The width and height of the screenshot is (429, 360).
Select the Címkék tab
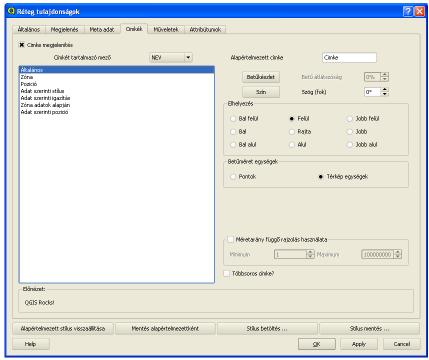coord(134,29)
